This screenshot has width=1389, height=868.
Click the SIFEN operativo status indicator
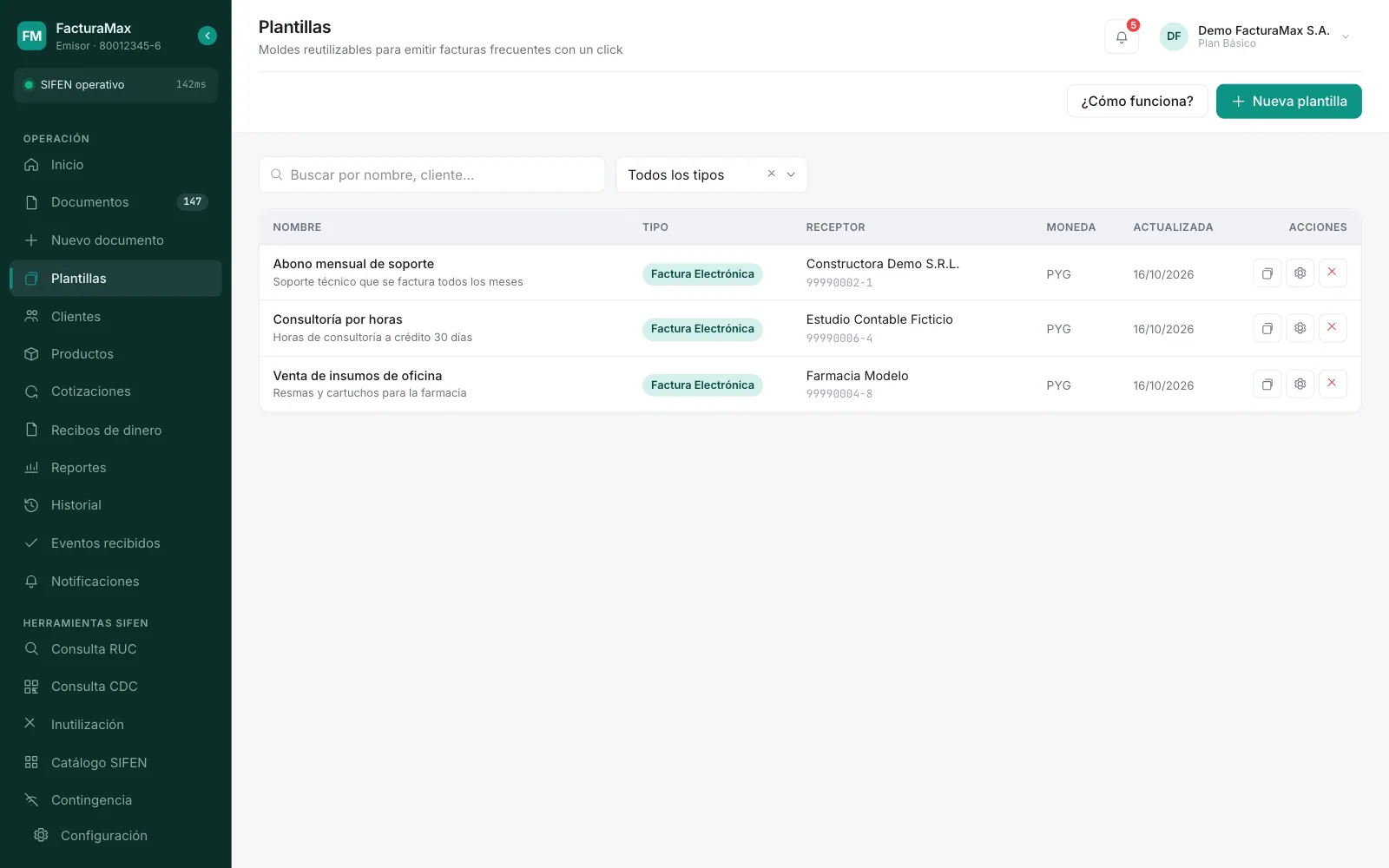pos(115,85)
